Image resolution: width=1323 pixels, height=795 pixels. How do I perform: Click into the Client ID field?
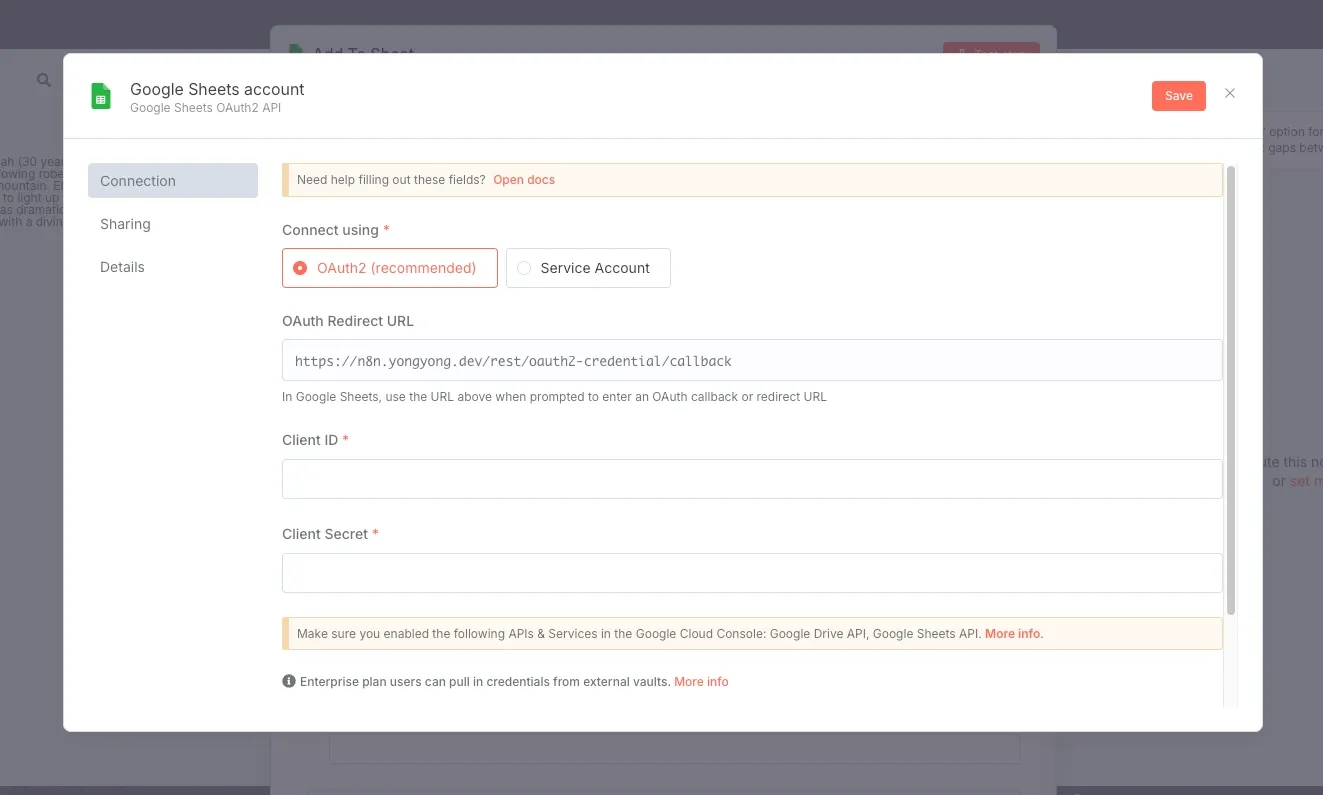point(752,479)
